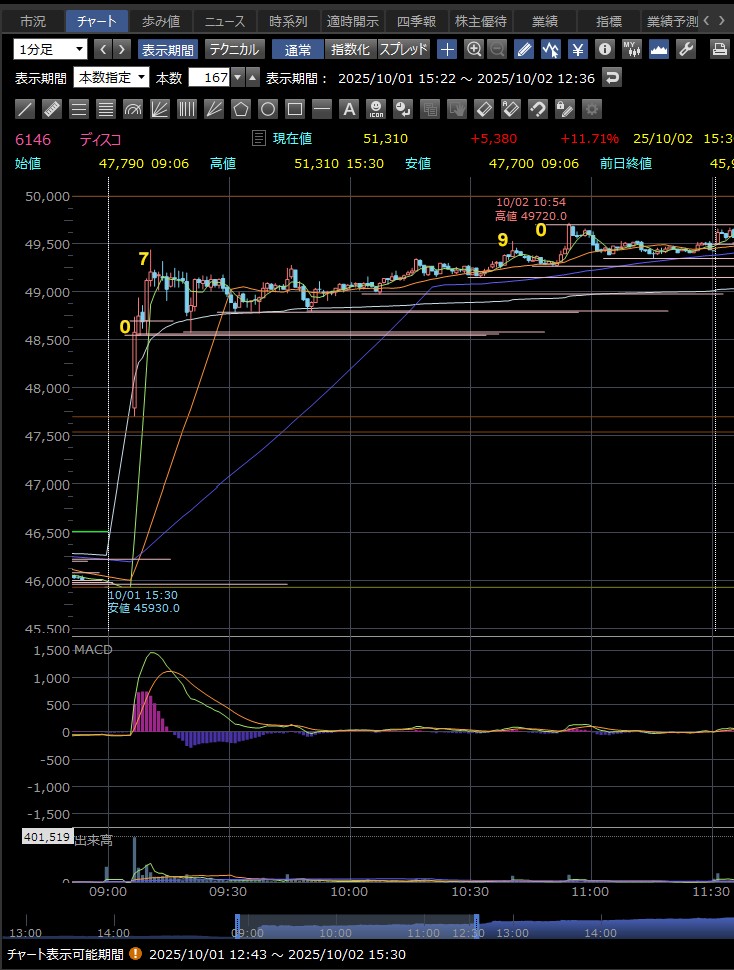
Task: Print the chart using printer icon
Action: 719,49
